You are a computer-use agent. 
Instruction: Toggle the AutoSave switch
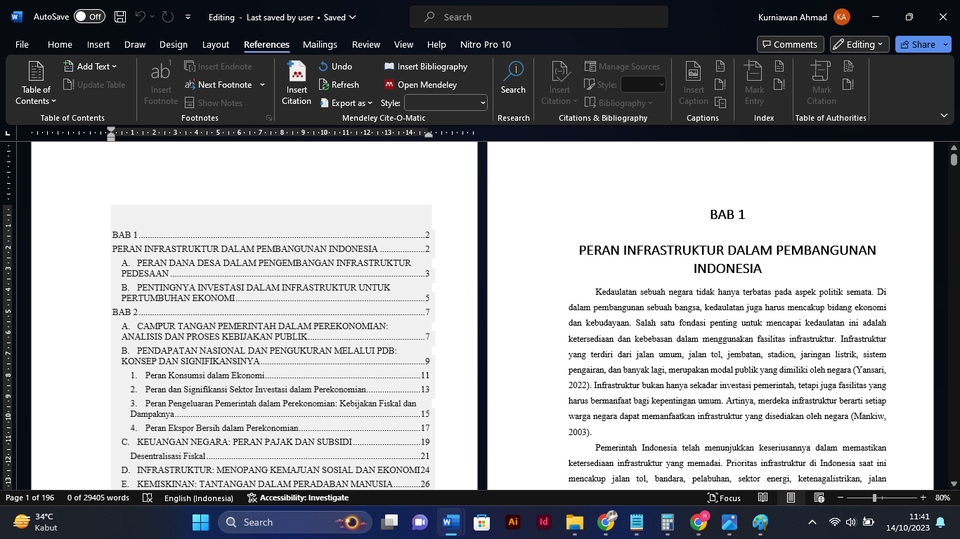[89, 17]
